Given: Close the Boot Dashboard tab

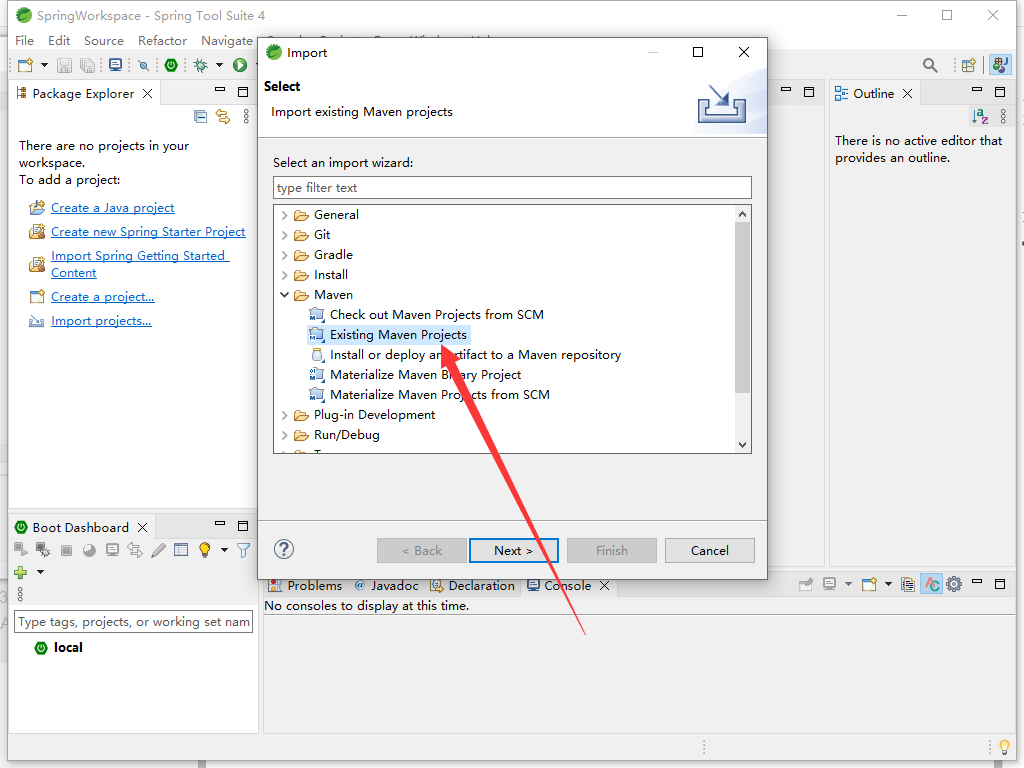Looking at the screenshot, I should point(142,527).
